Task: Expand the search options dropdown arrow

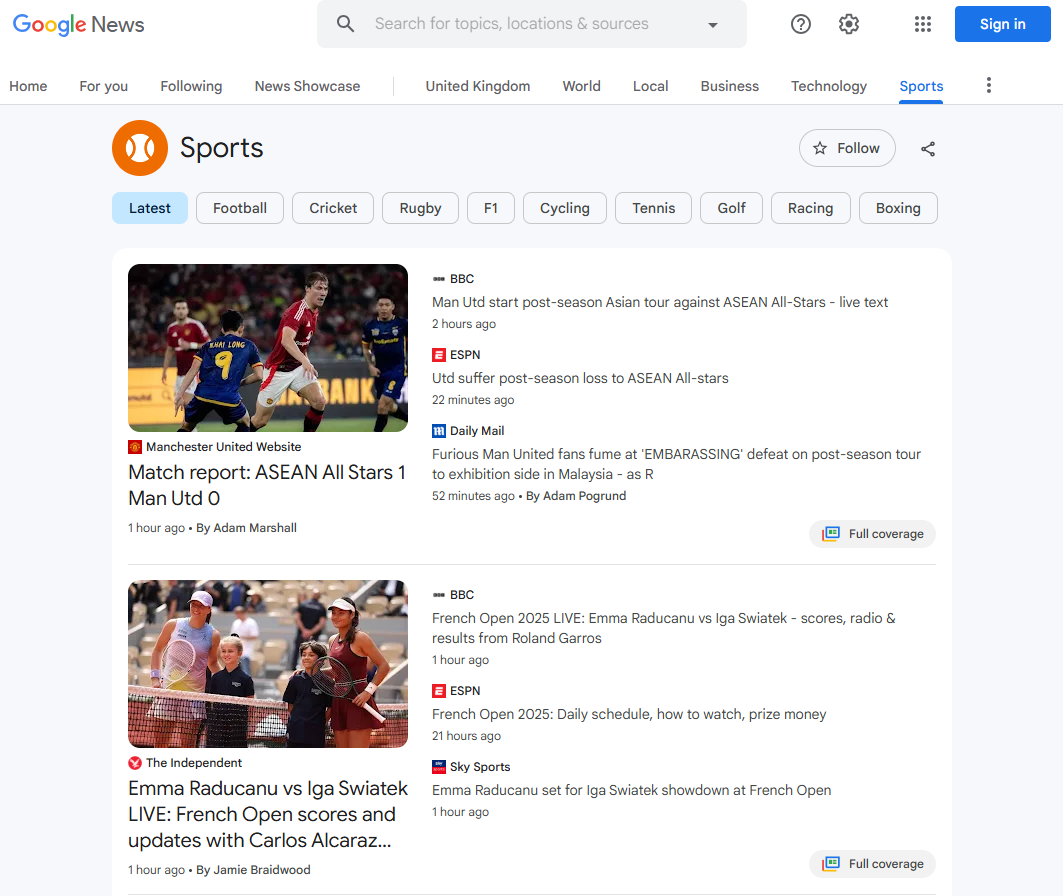Action: click(x=713, y=25)
